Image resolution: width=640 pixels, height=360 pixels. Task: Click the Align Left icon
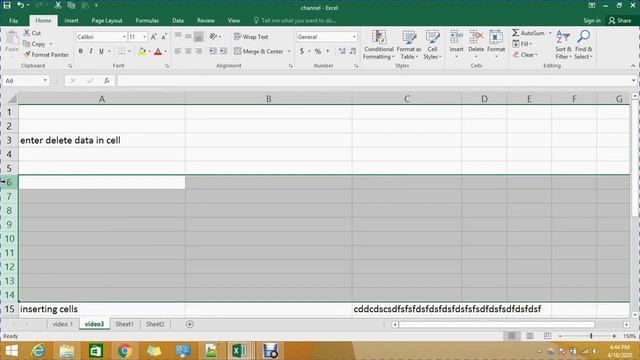[x=178, y=51]
